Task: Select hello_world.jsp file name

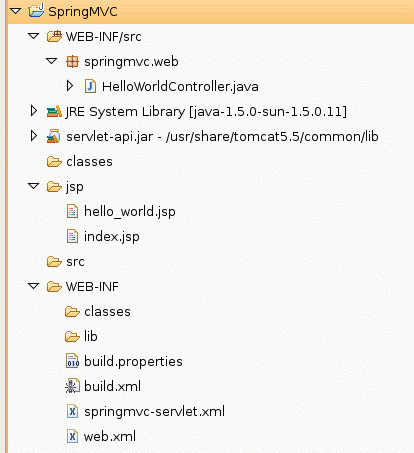Action: point(130,212)
